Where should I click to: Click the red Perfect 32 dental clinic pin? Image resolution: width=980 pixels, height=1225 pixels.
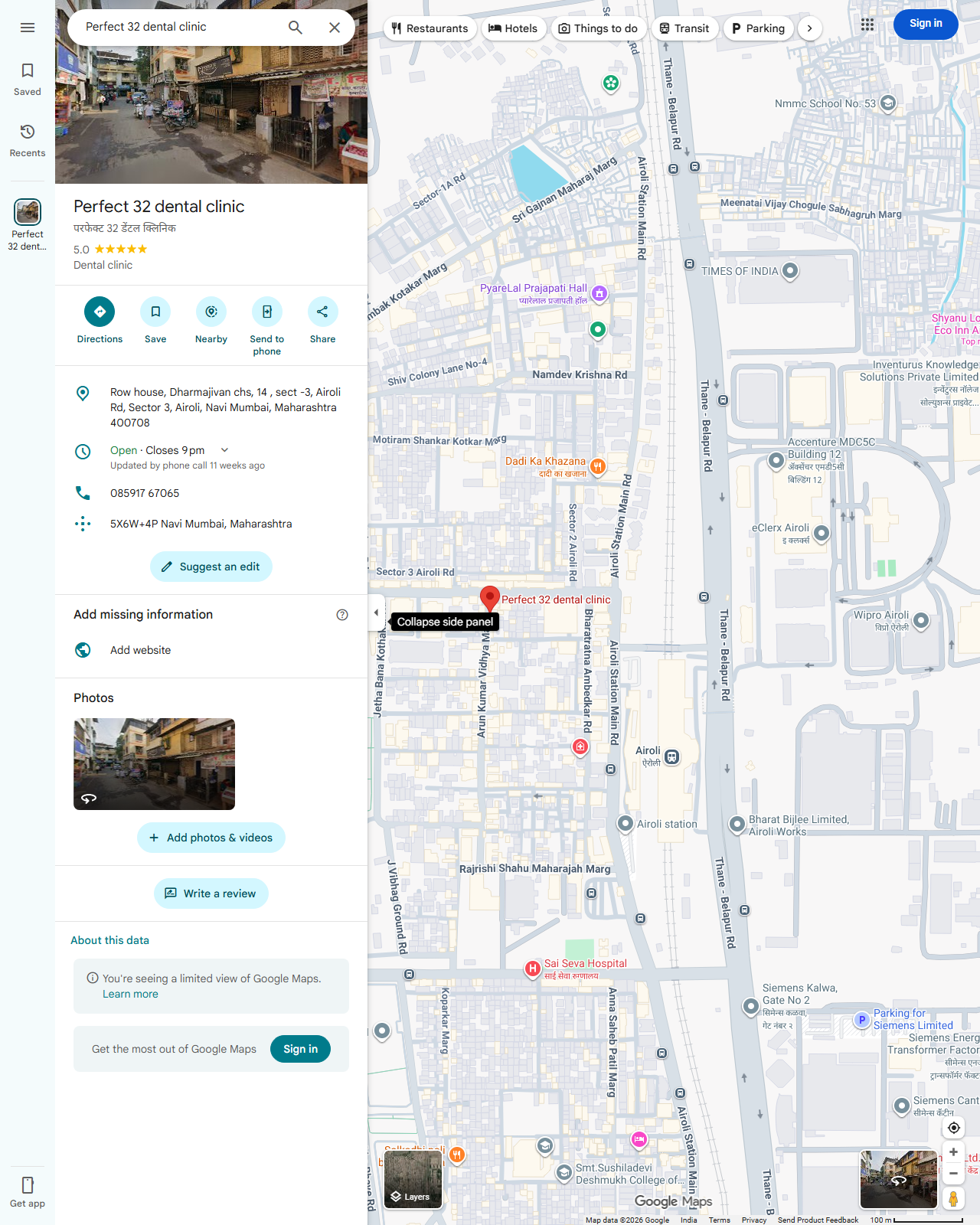click(489, 597)
